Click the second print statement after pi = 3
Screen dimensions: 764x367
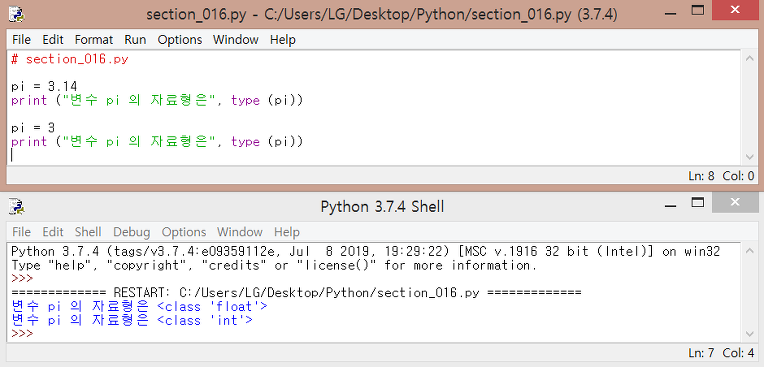[x=157, y=142]
